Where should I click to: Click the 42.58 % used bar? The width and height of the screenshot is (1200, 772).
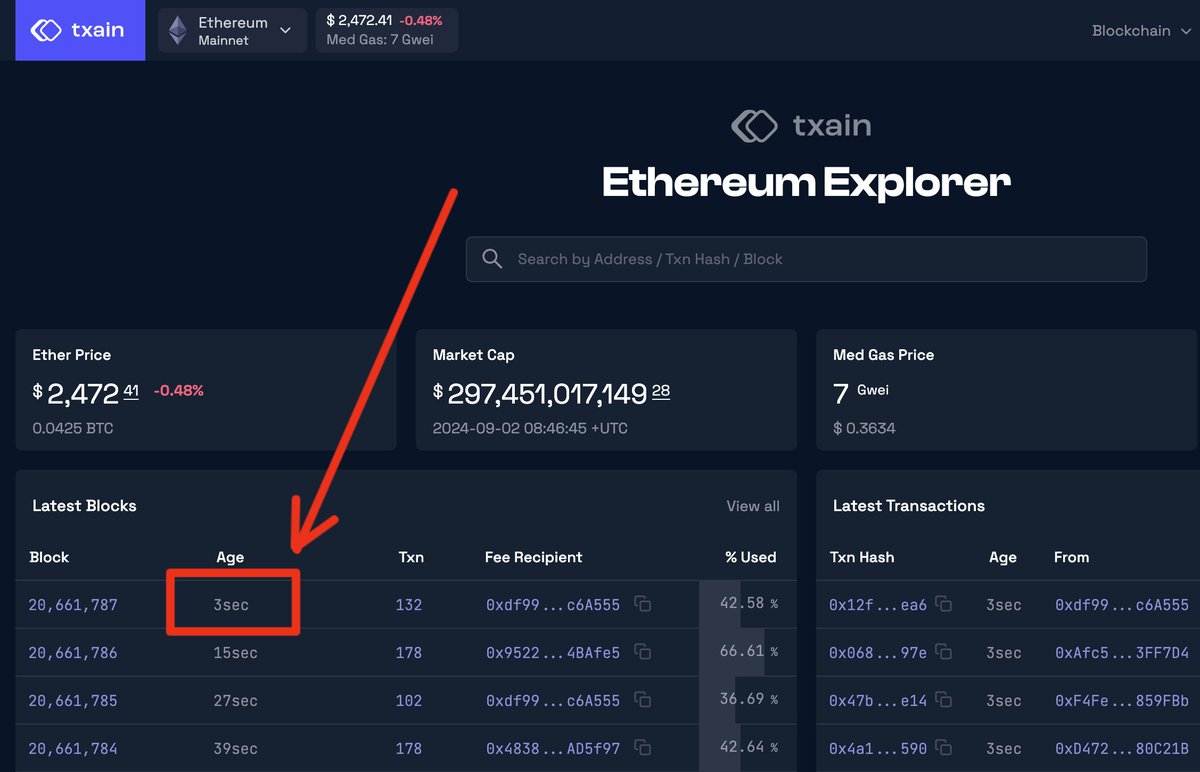(748, 604)
